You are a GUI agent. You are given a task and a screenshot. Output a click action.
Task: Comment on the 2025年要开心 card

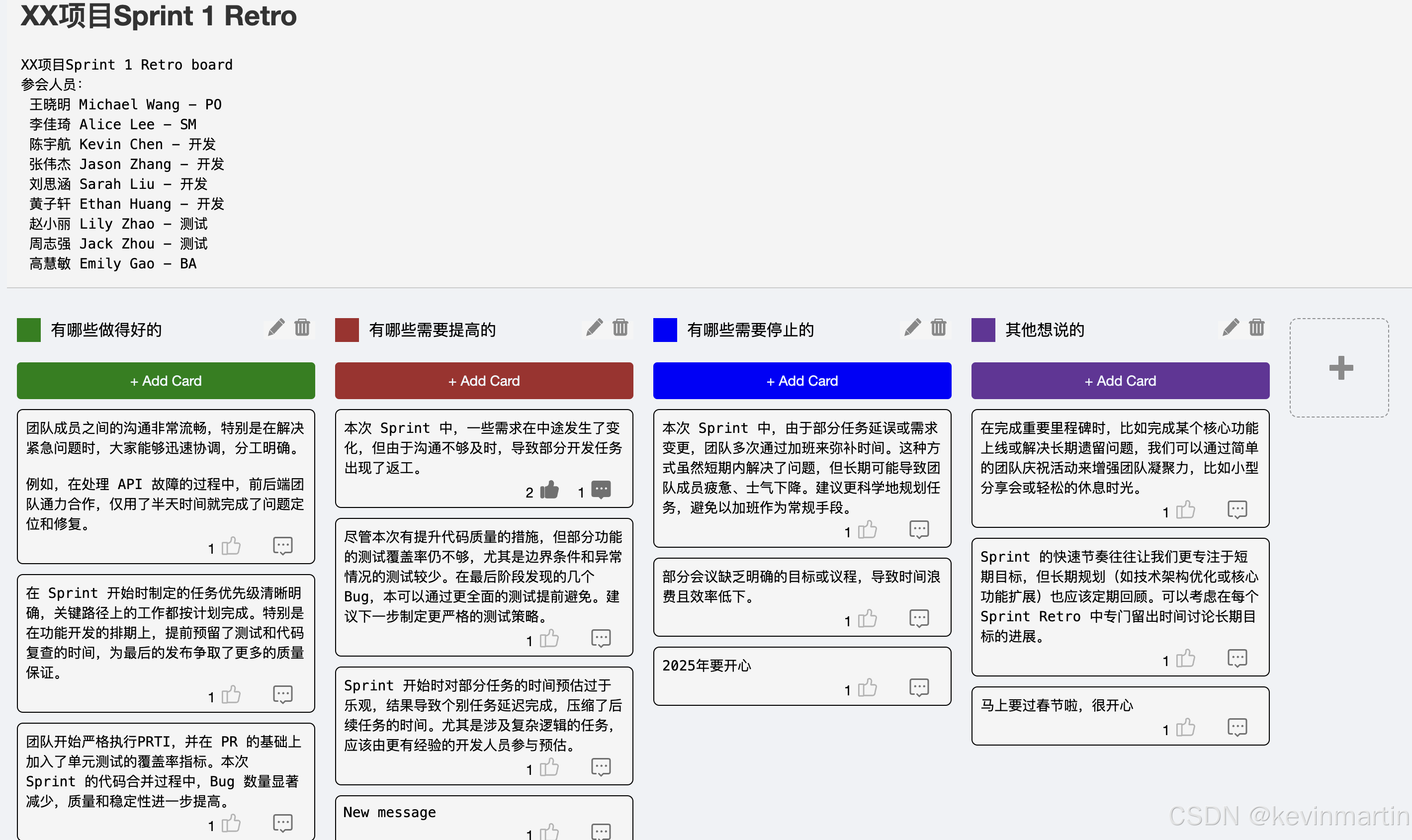(919, 688)
